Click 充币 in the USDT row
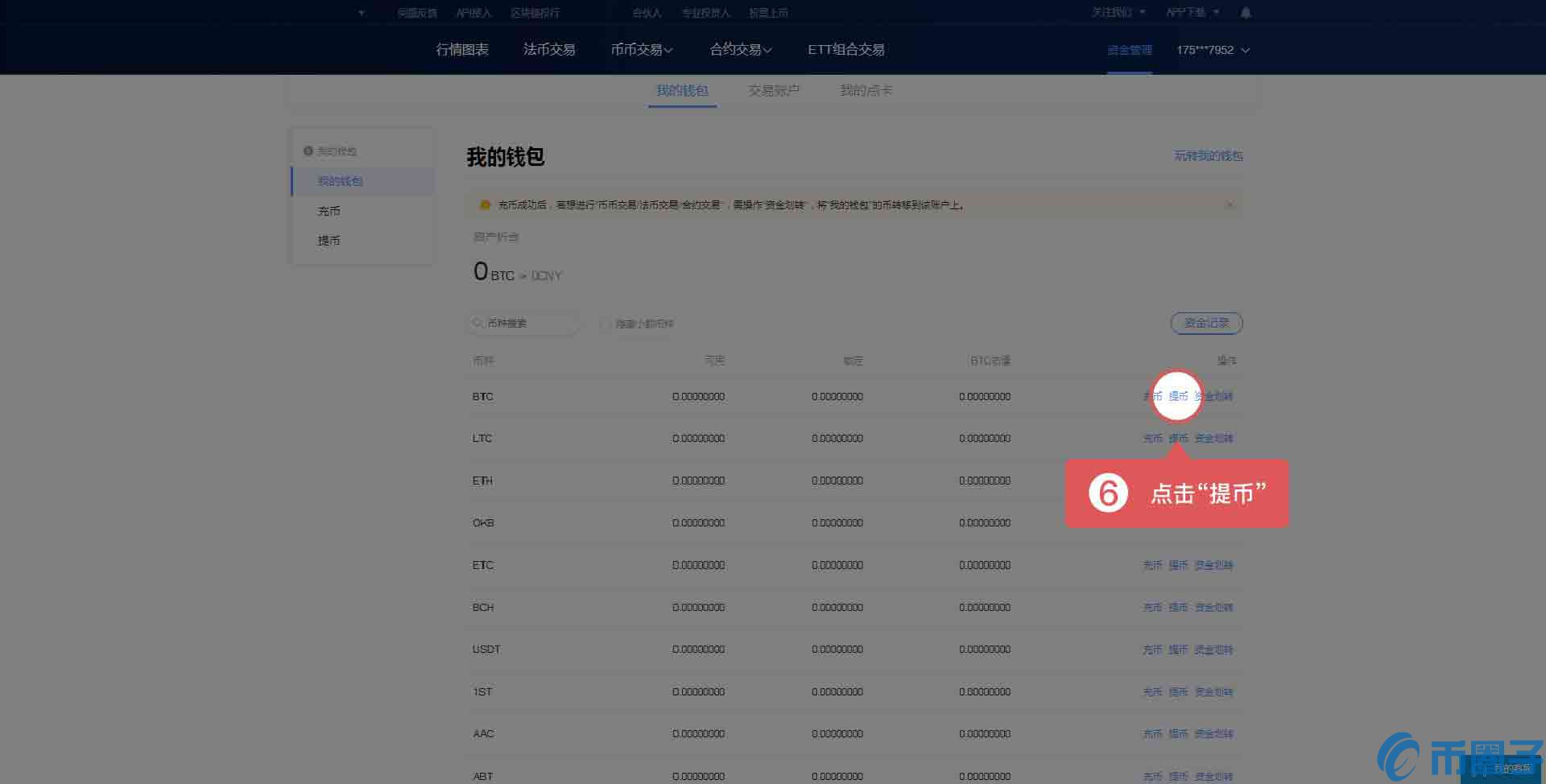The width and height of the screenshot is (1546, 784). [1152, 650]
